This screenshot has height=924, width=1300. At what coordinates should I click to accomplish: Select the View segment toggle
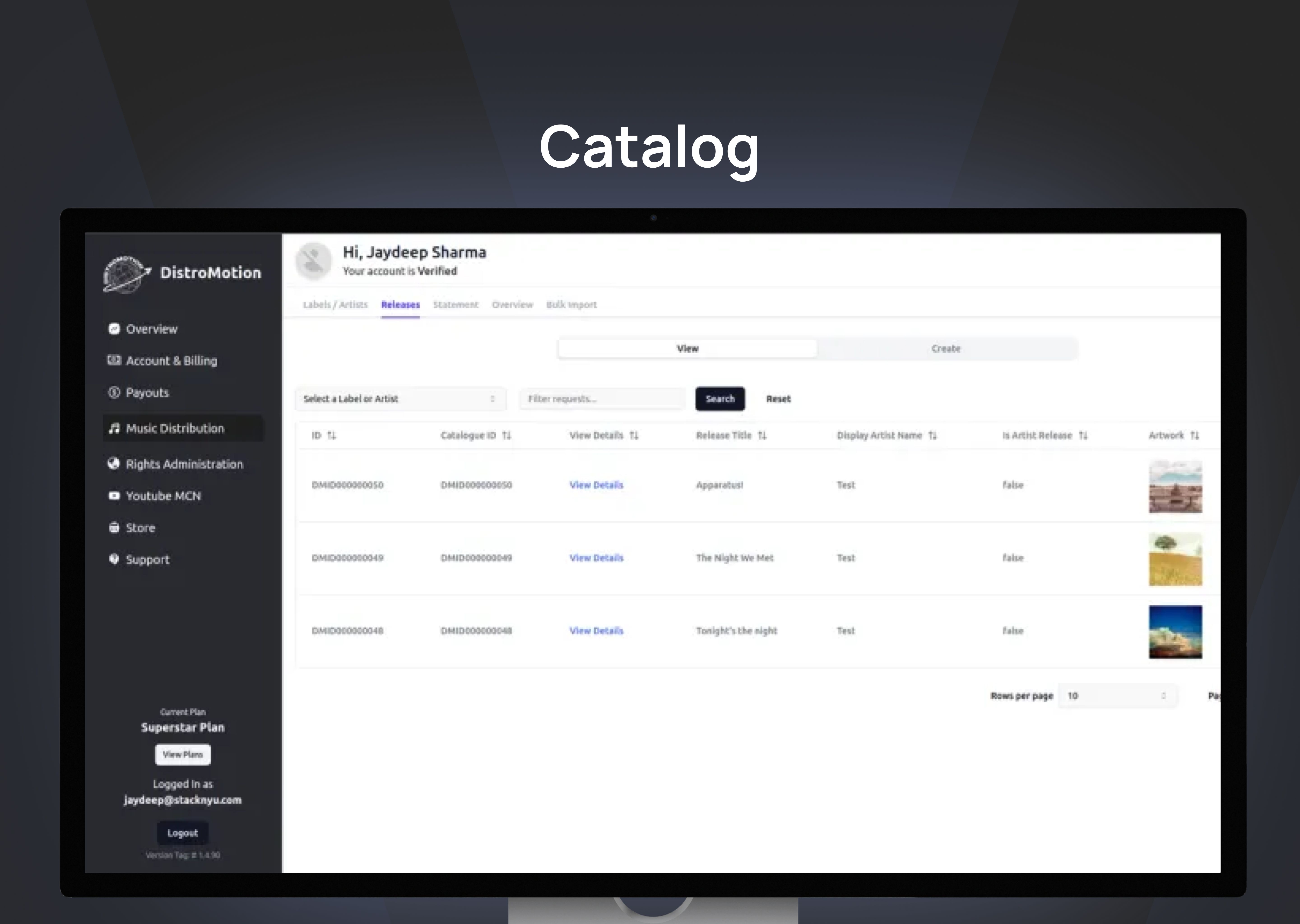click(687, 348)
